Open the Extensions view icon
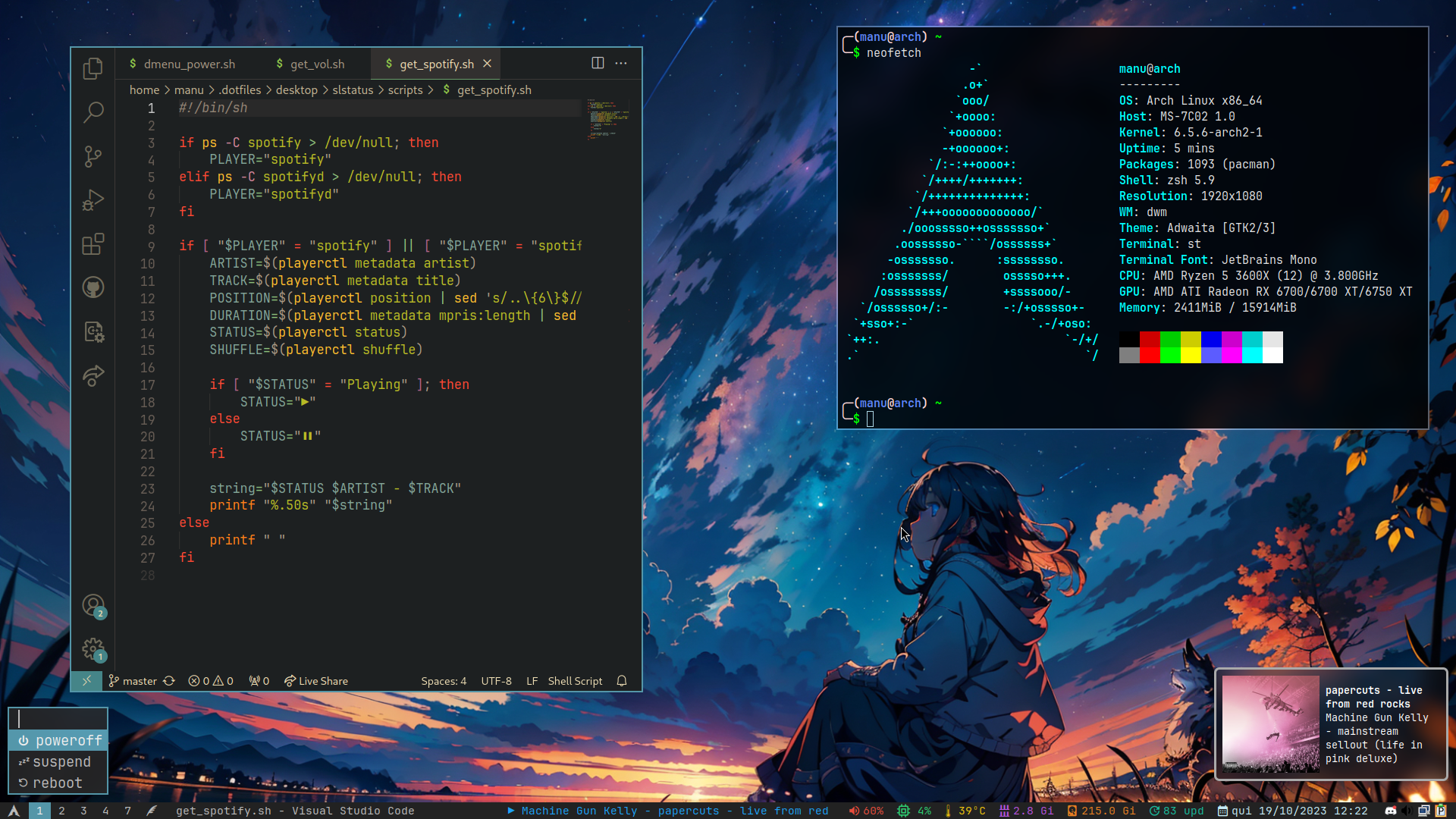Screen dimensions: 1456x819 tap(93, 244)
